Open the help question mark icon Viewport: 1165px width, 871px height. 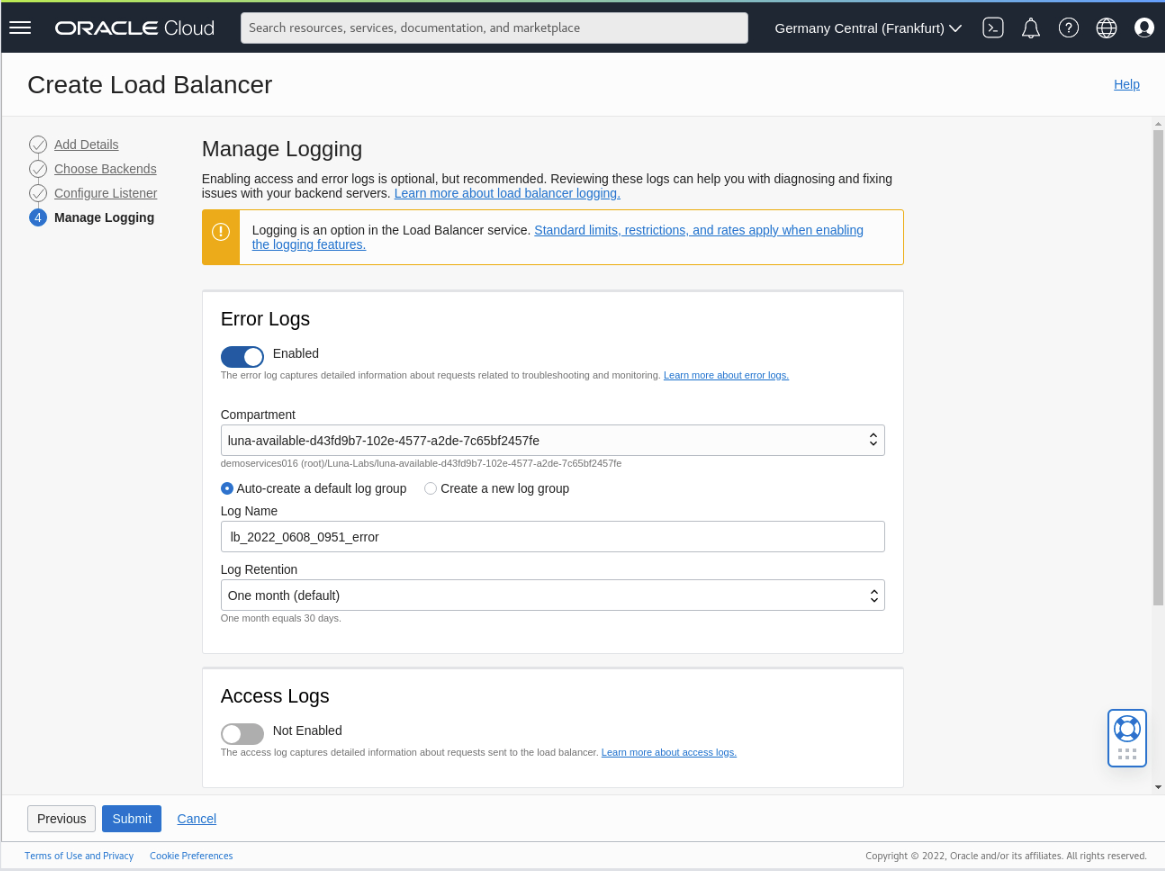pos(1069,27)
